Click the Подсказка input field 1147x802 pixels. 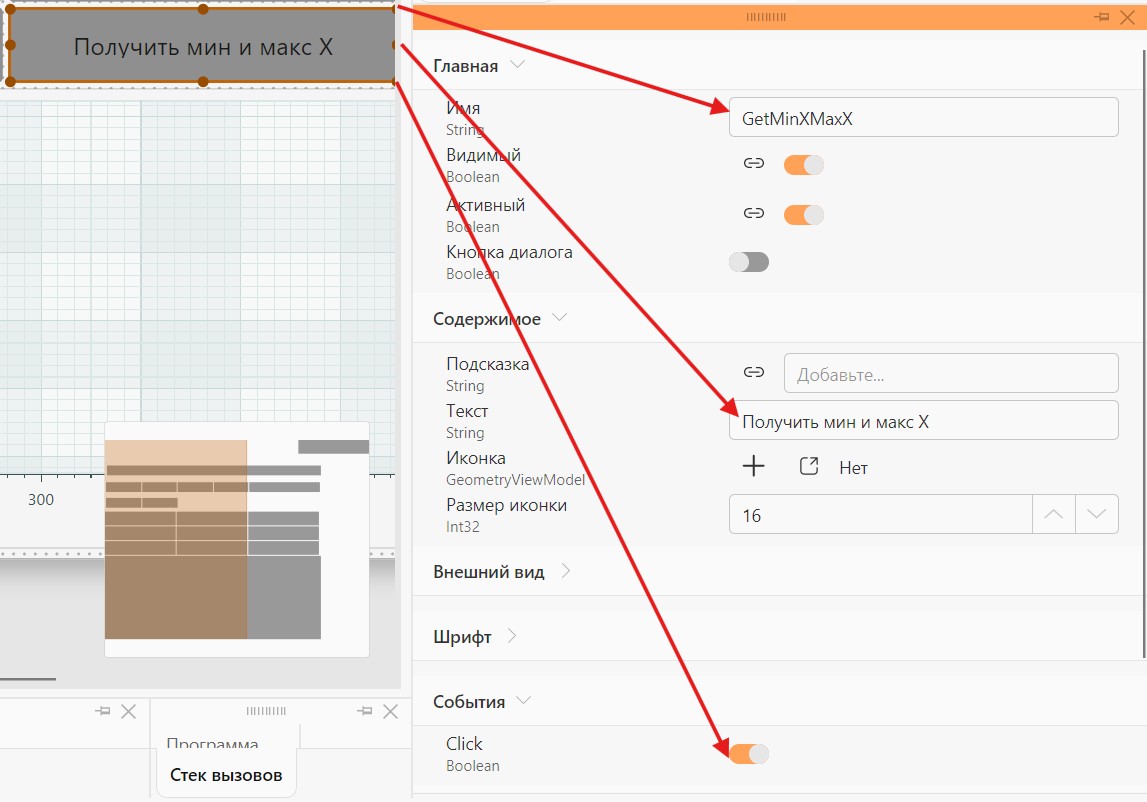pos(951,374)
